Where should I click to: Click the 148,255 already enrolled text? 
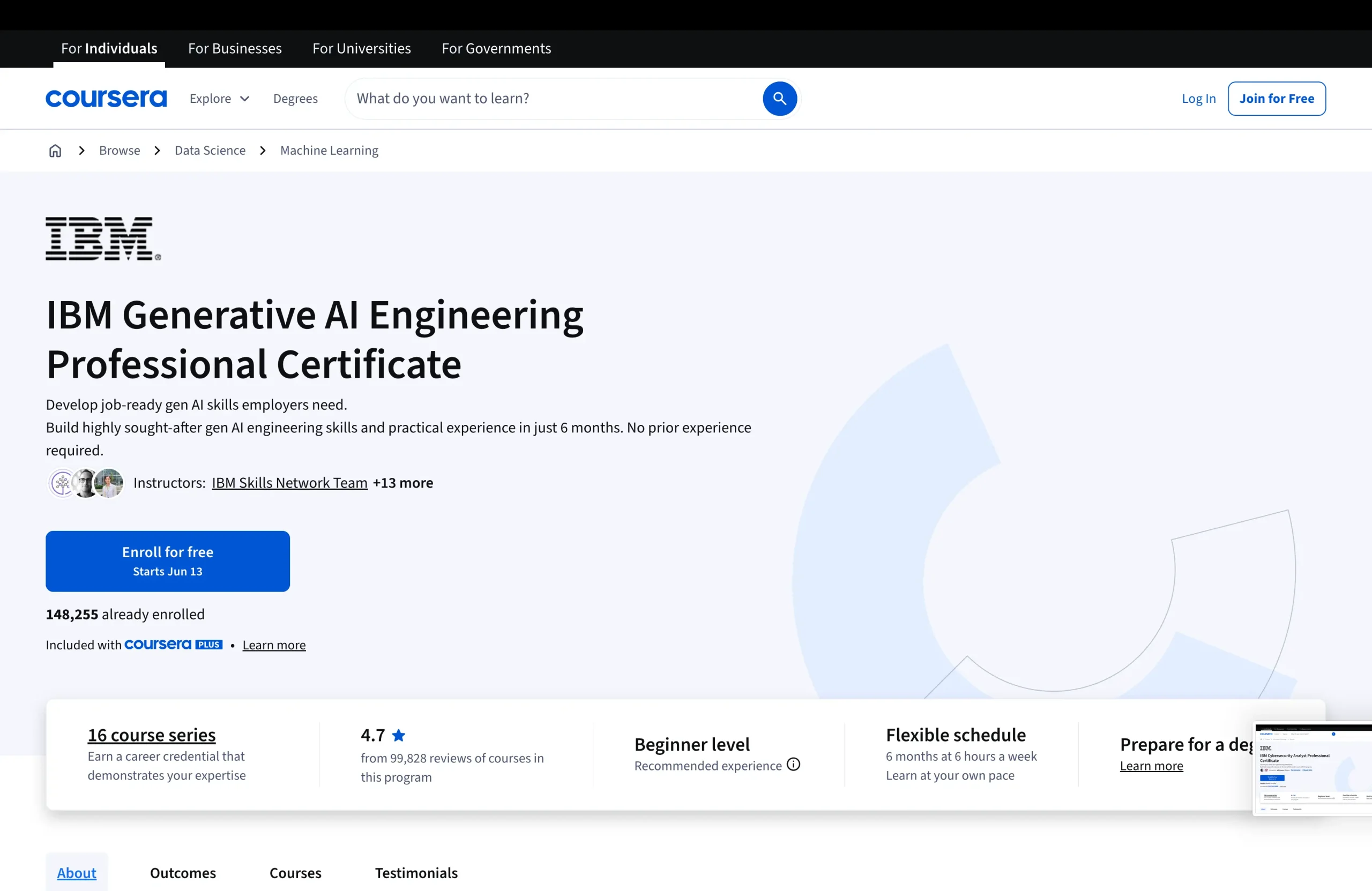coord(125,614)
